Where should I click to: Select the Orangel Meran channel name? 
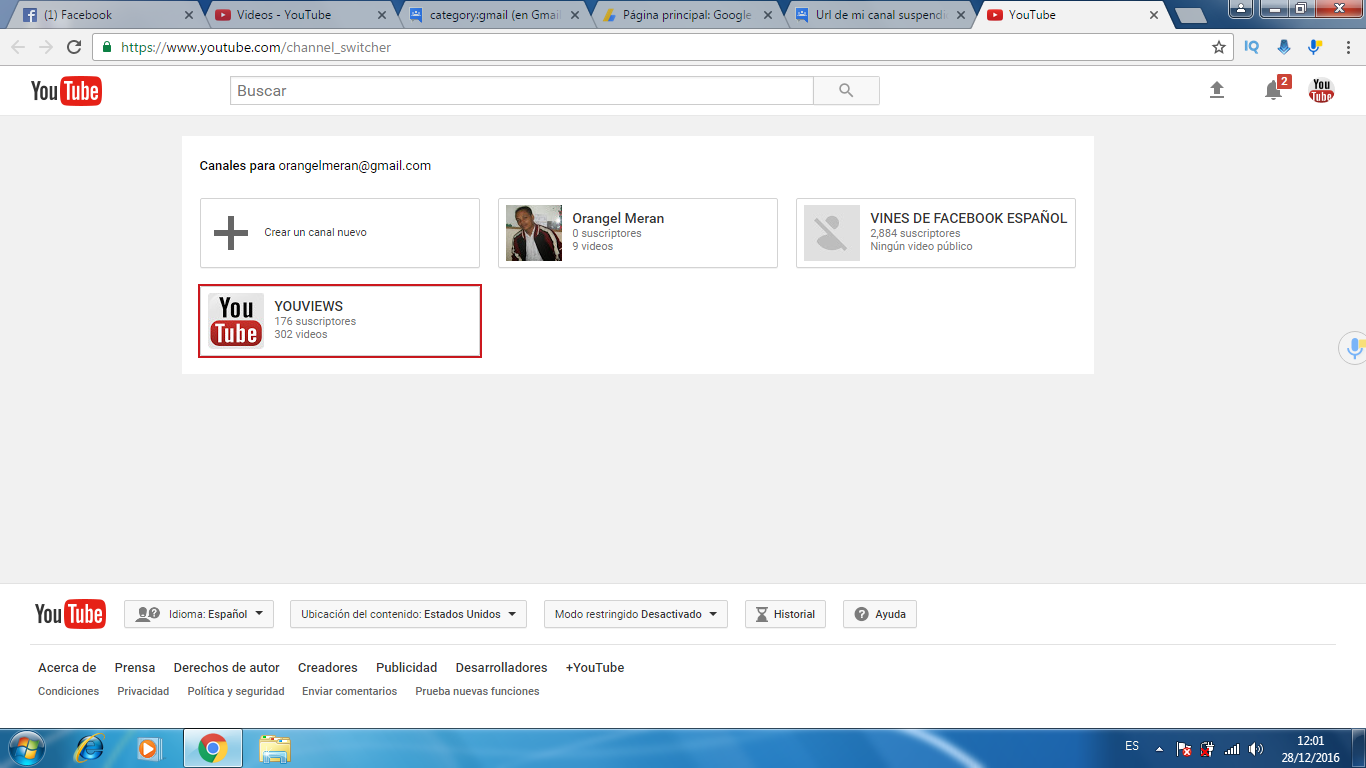pyautogui.click(x=618, y=218)
